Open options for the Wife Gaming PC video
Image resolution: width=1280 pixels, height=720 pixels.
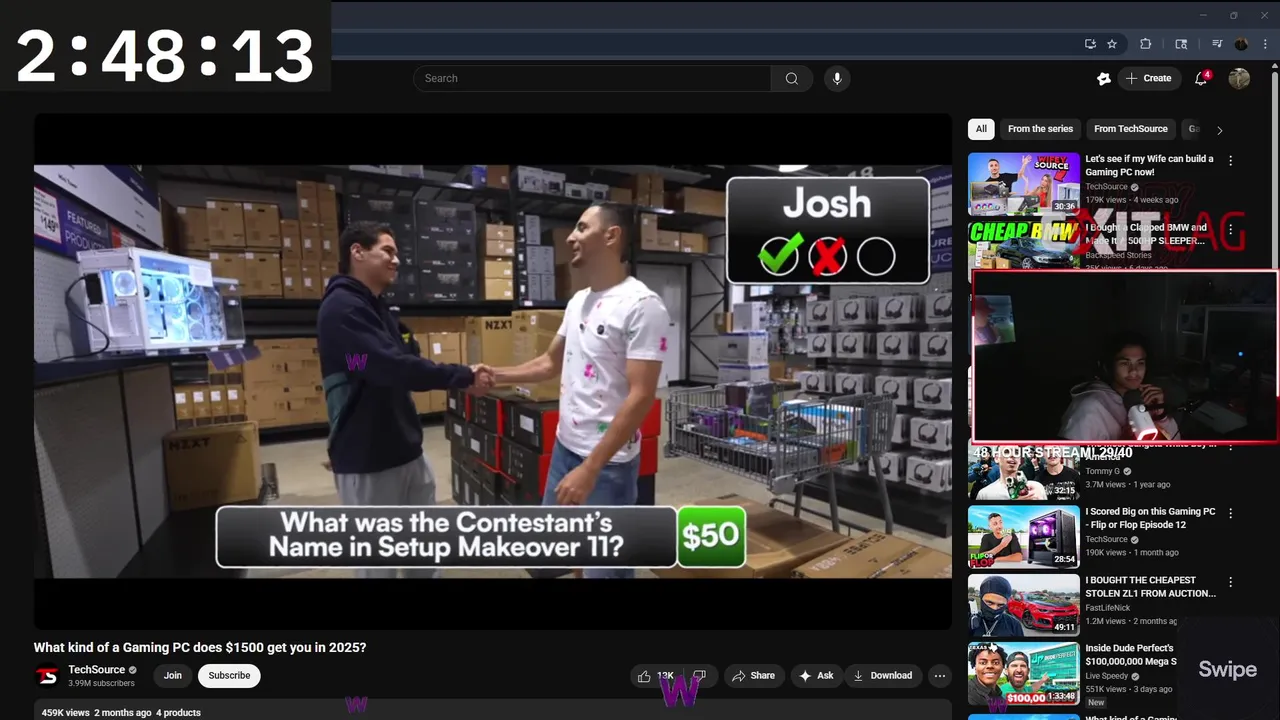1231,160
